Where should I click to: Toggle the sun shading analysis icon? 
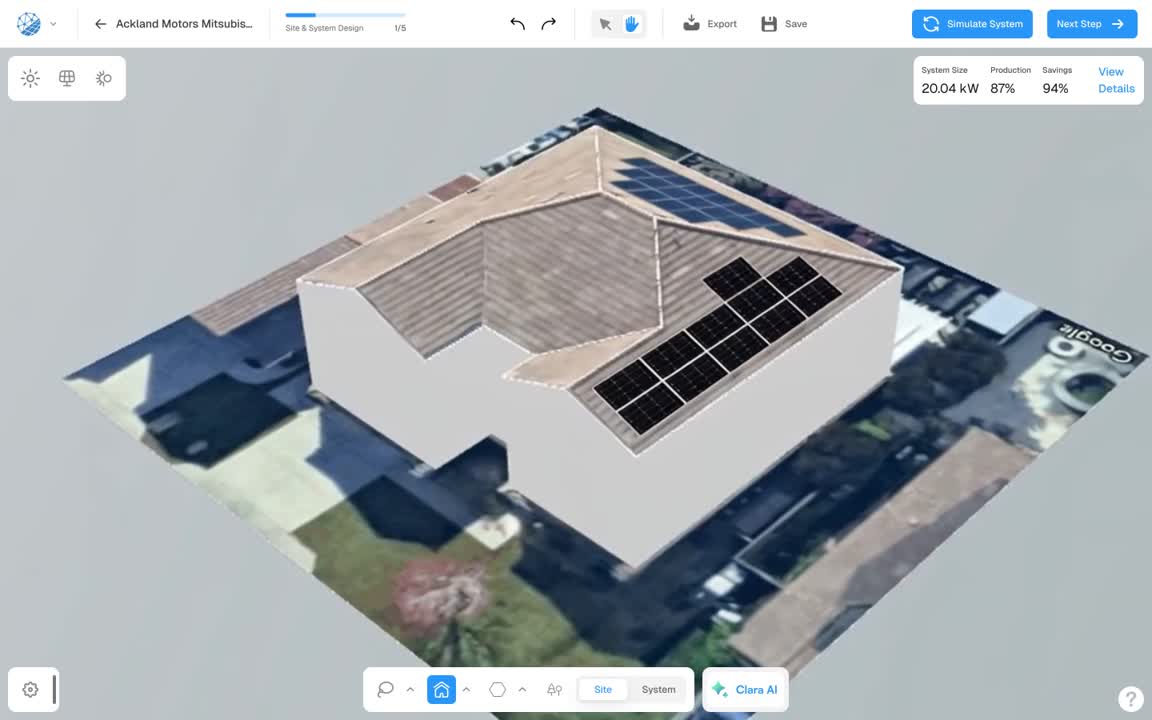click(104, 79)
